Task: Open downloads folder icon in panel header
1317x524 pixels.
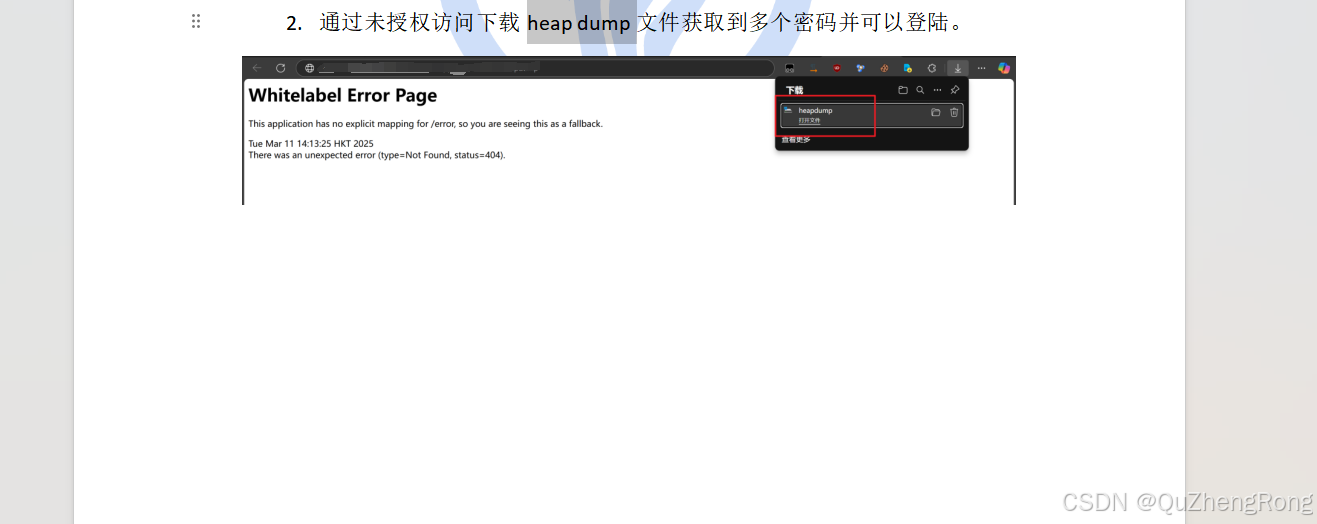Action: tap(903, 90)
